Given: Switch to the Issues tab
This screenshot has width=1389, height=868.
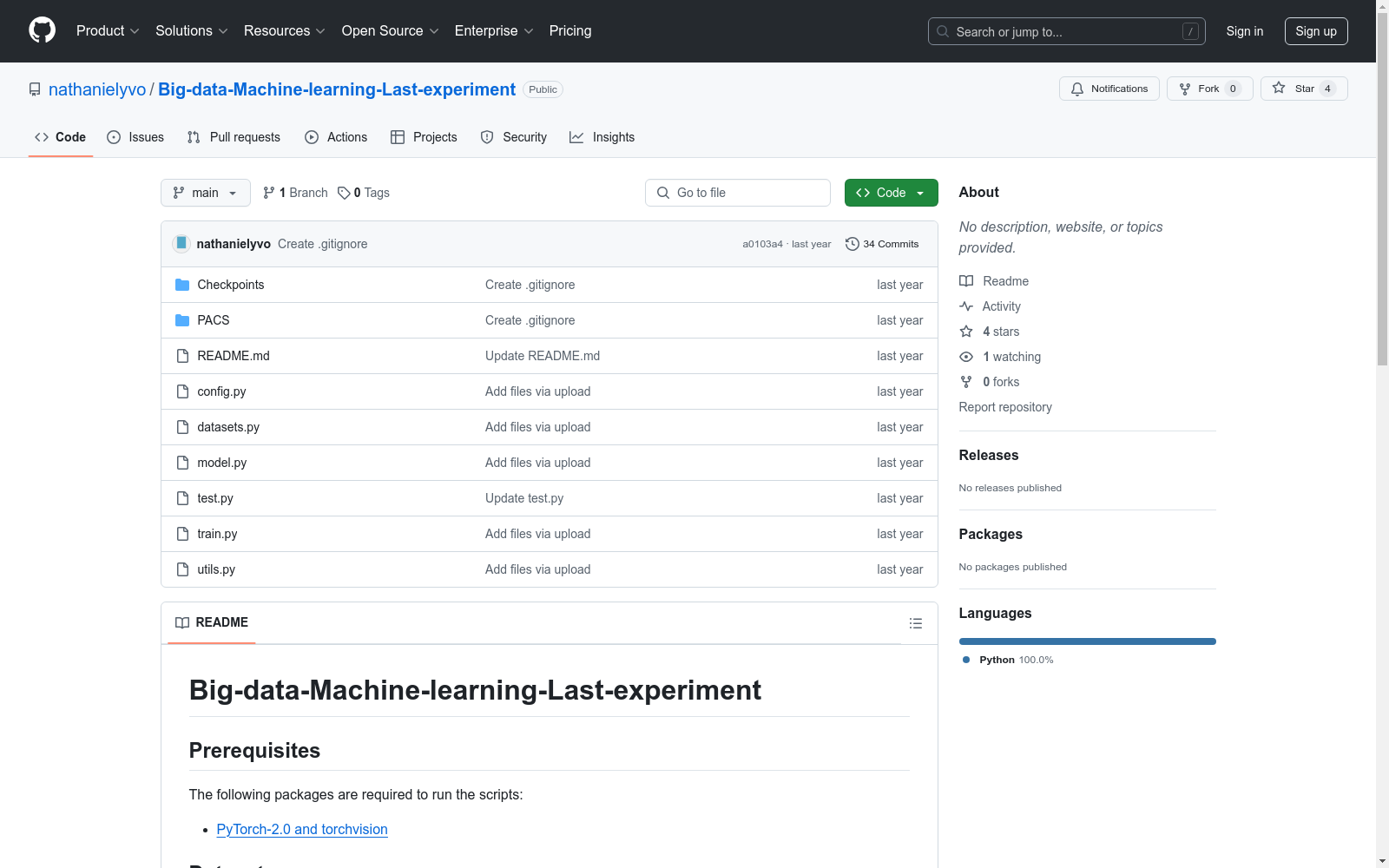Looking at the screenshot, I should tap(135, 137).
